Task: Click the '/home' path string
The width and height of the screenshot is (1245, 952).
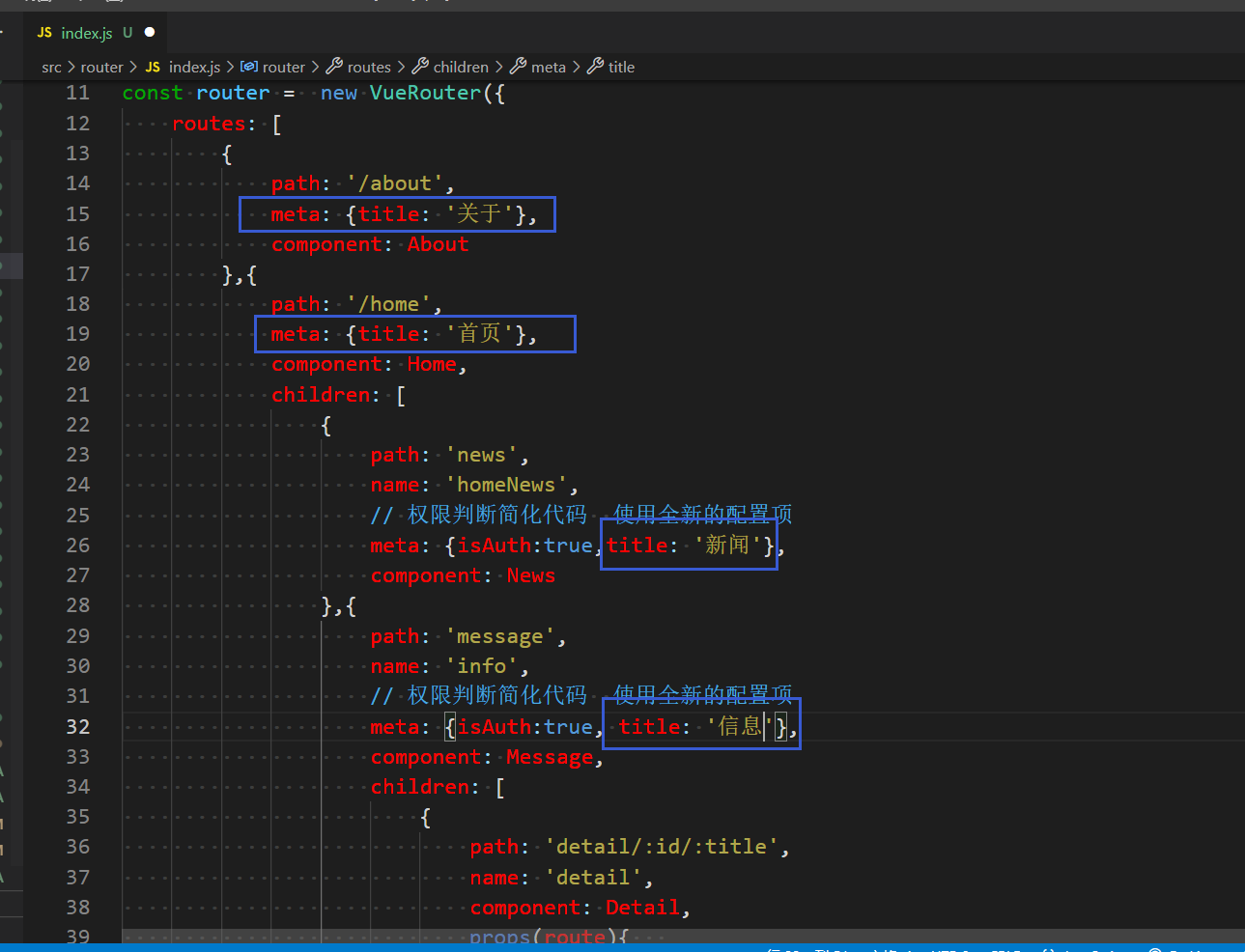Action: pyautogui.click(x=389, y=304)
